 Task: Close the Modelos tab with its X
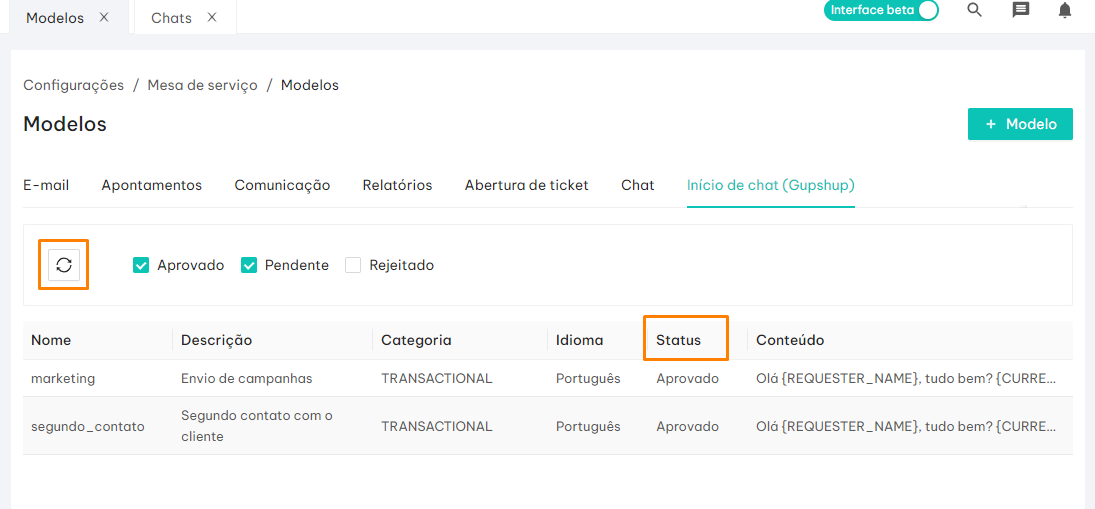coord(104,17)
